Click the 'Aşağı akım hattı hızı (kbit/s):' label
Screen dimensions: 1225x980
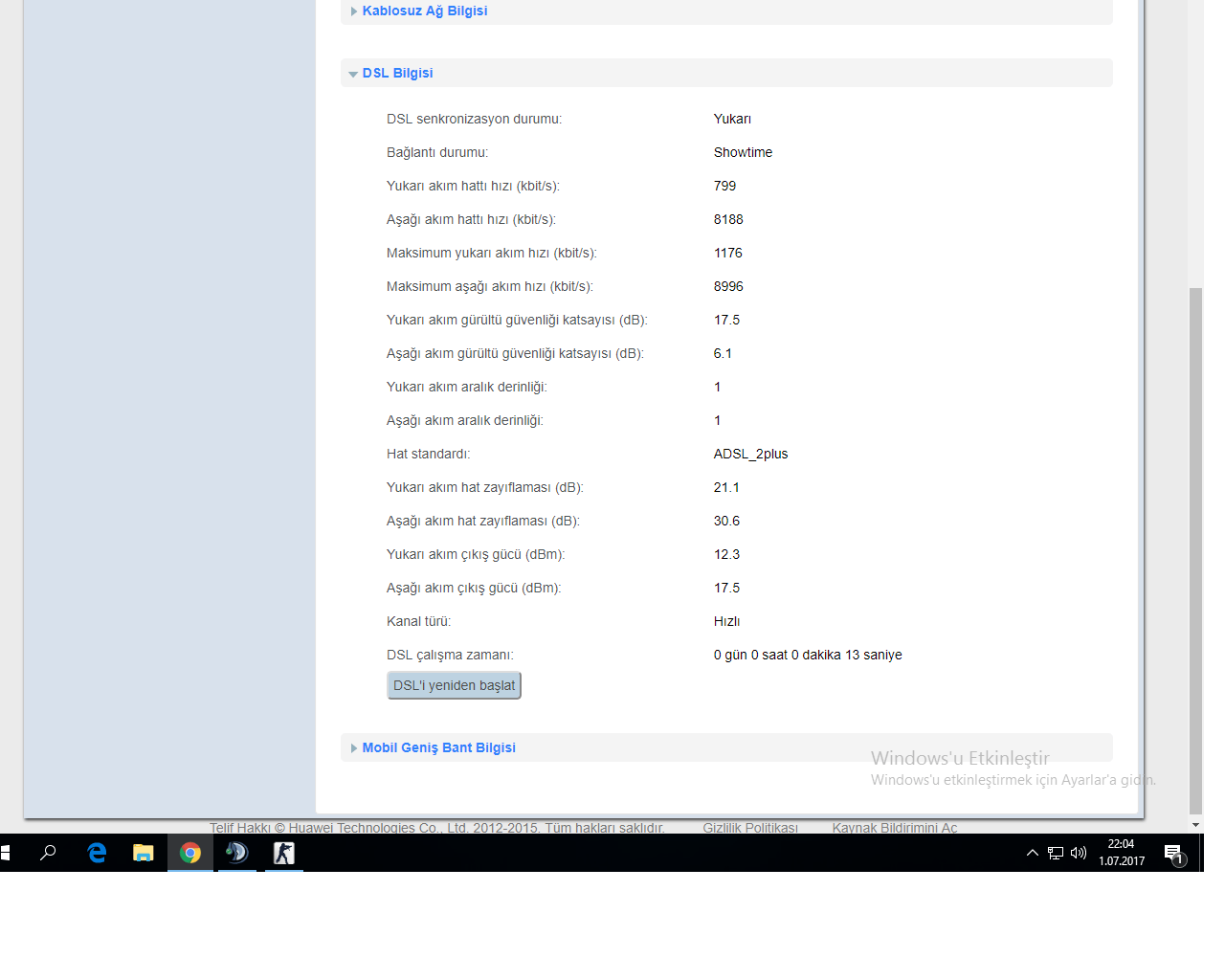point(471,219)
